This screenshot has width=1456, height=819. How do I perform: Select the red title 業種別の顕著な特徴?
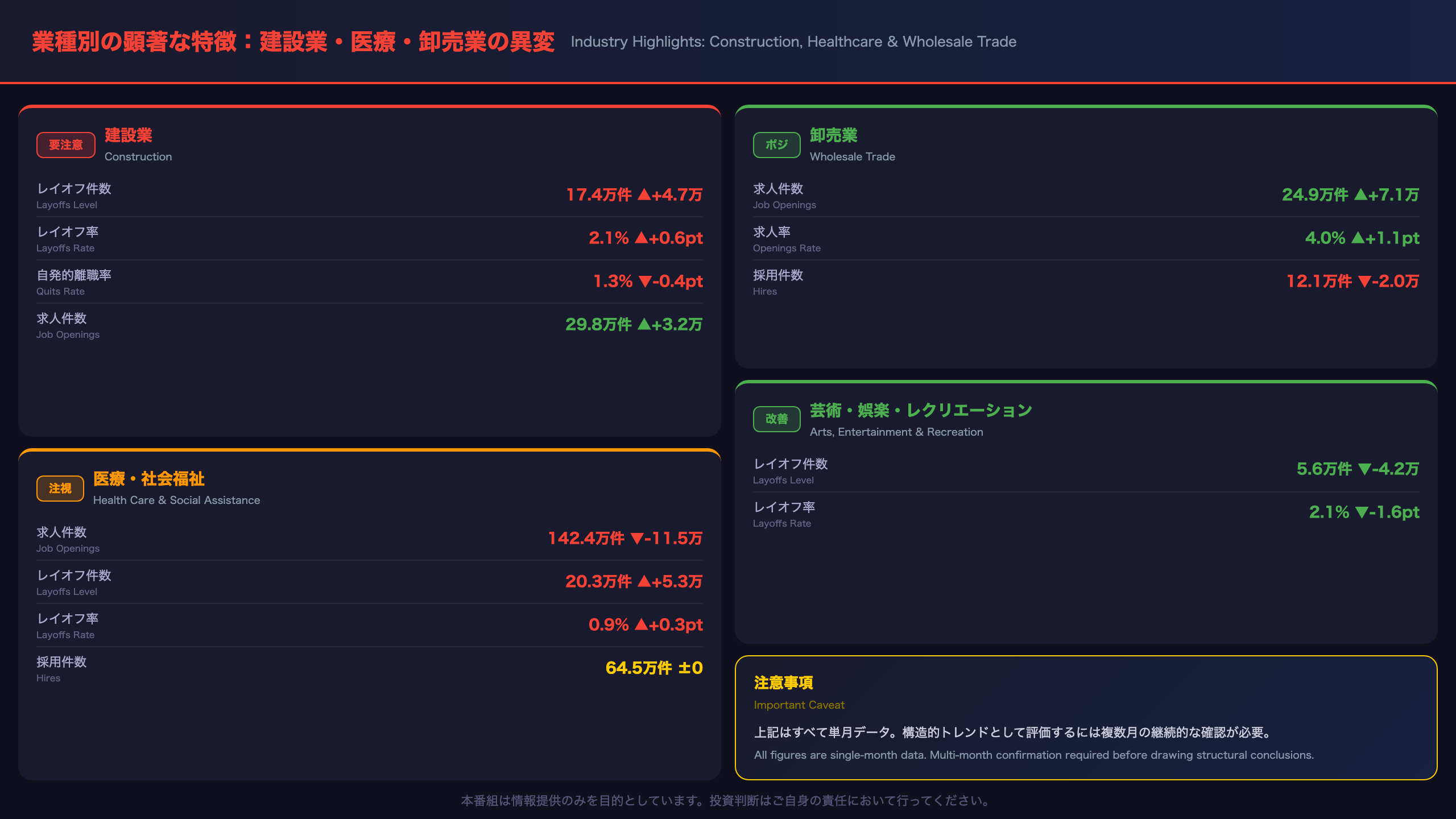[293, 42]
